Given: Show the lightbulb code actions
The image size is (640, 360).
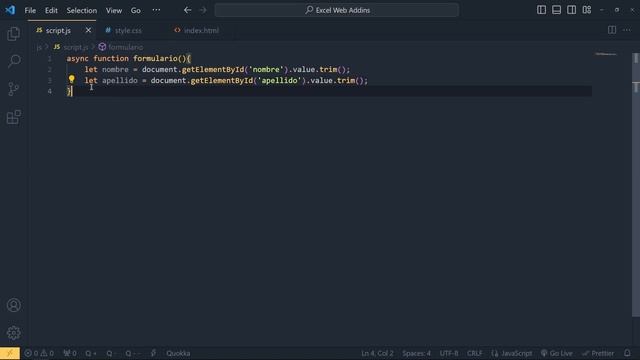Looking at the screenshot, I should (71, 79).
